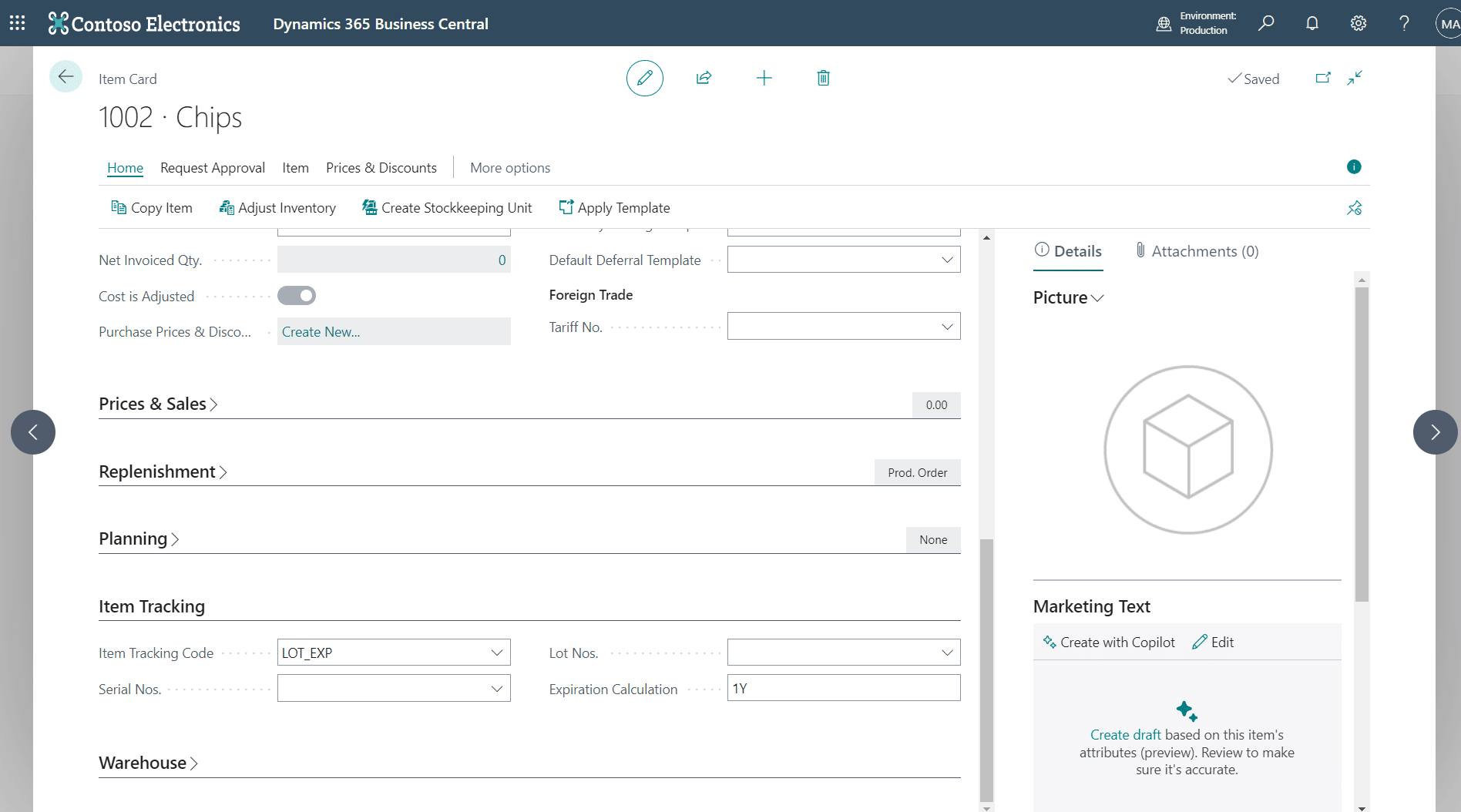The height and width of the screenshot is (812, 1461).
Task: Click the Saved status indicator
Action: click(1254, 79)
